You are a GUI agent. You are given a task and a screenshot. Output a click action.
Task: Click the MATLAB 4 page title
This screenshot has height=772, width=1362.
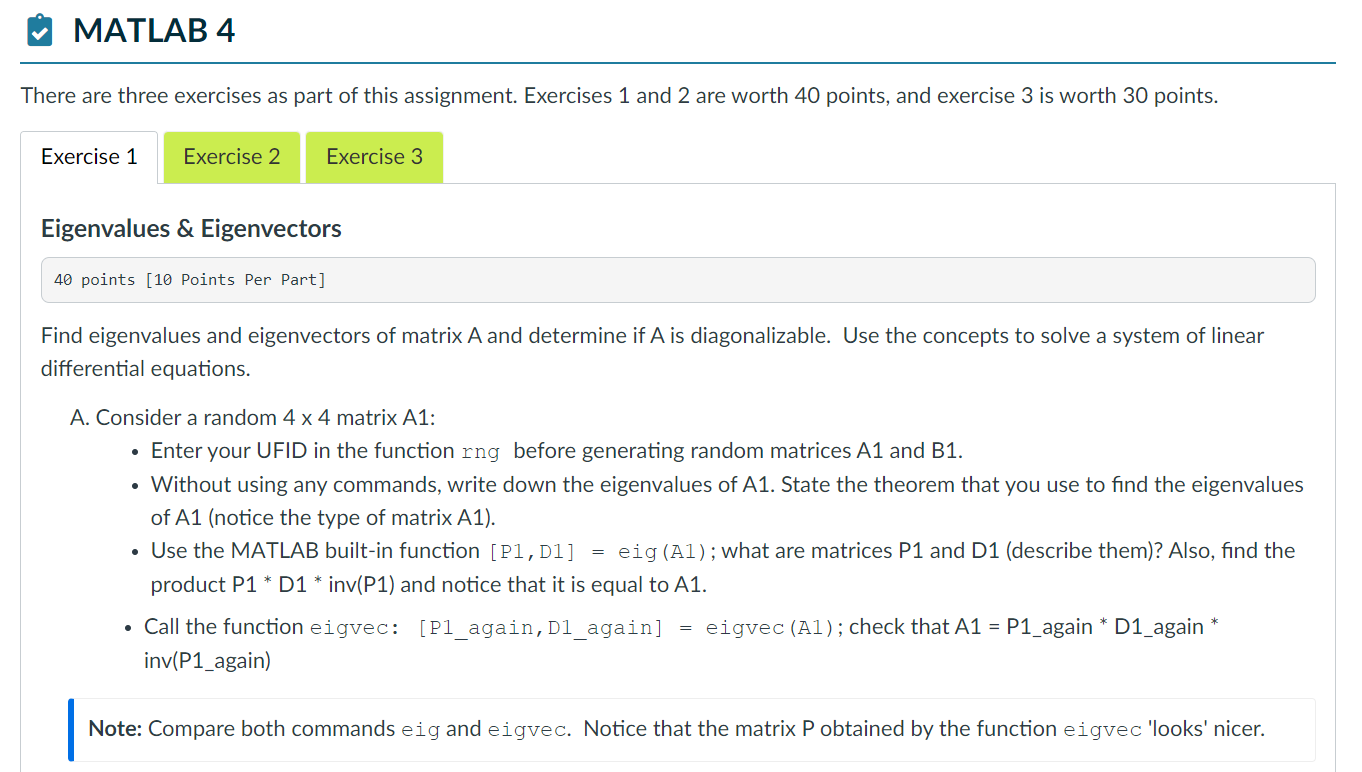pyautogui.click(x=156, y=30)
